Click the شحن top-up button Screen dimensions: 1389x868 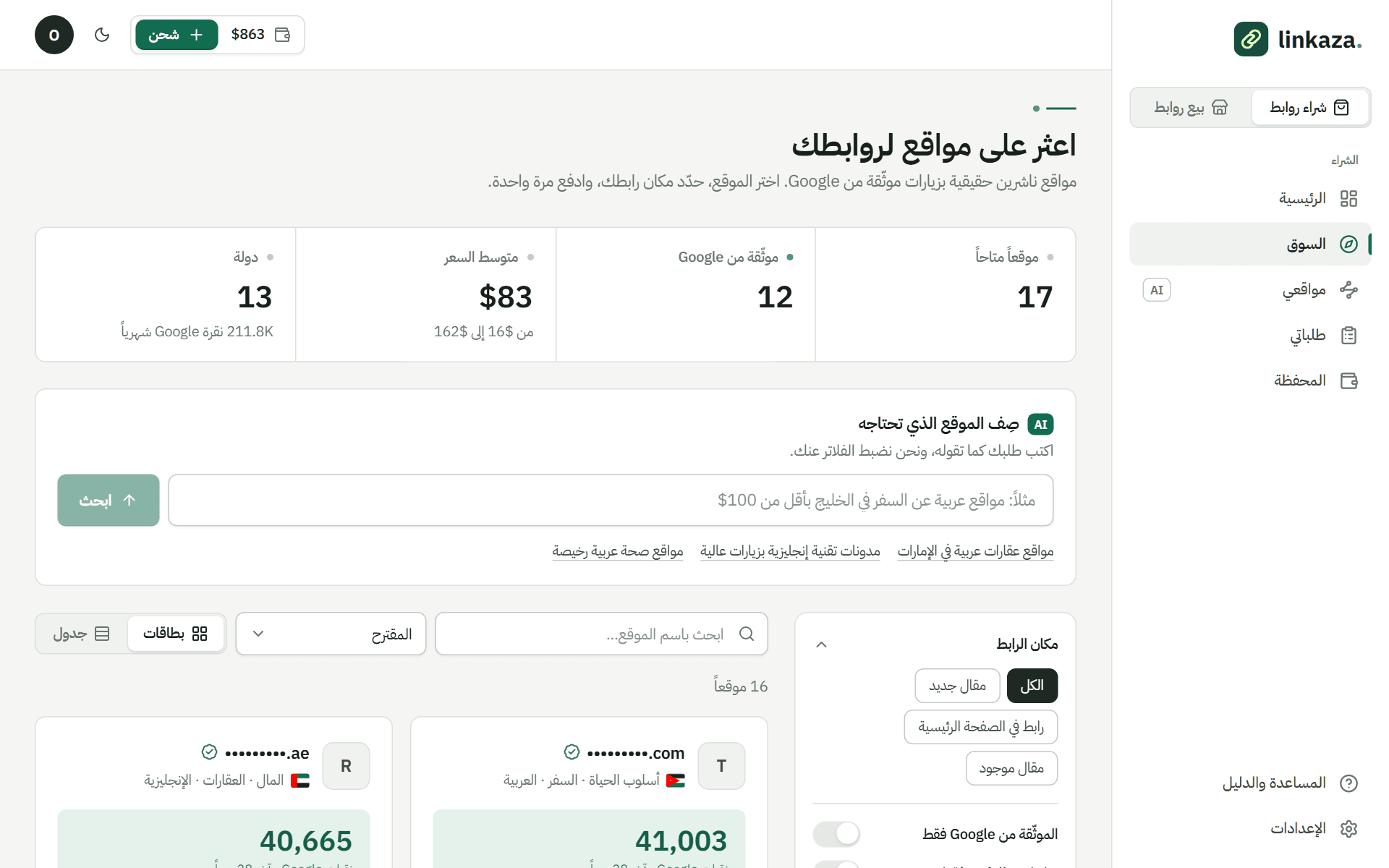pos(177,35)
